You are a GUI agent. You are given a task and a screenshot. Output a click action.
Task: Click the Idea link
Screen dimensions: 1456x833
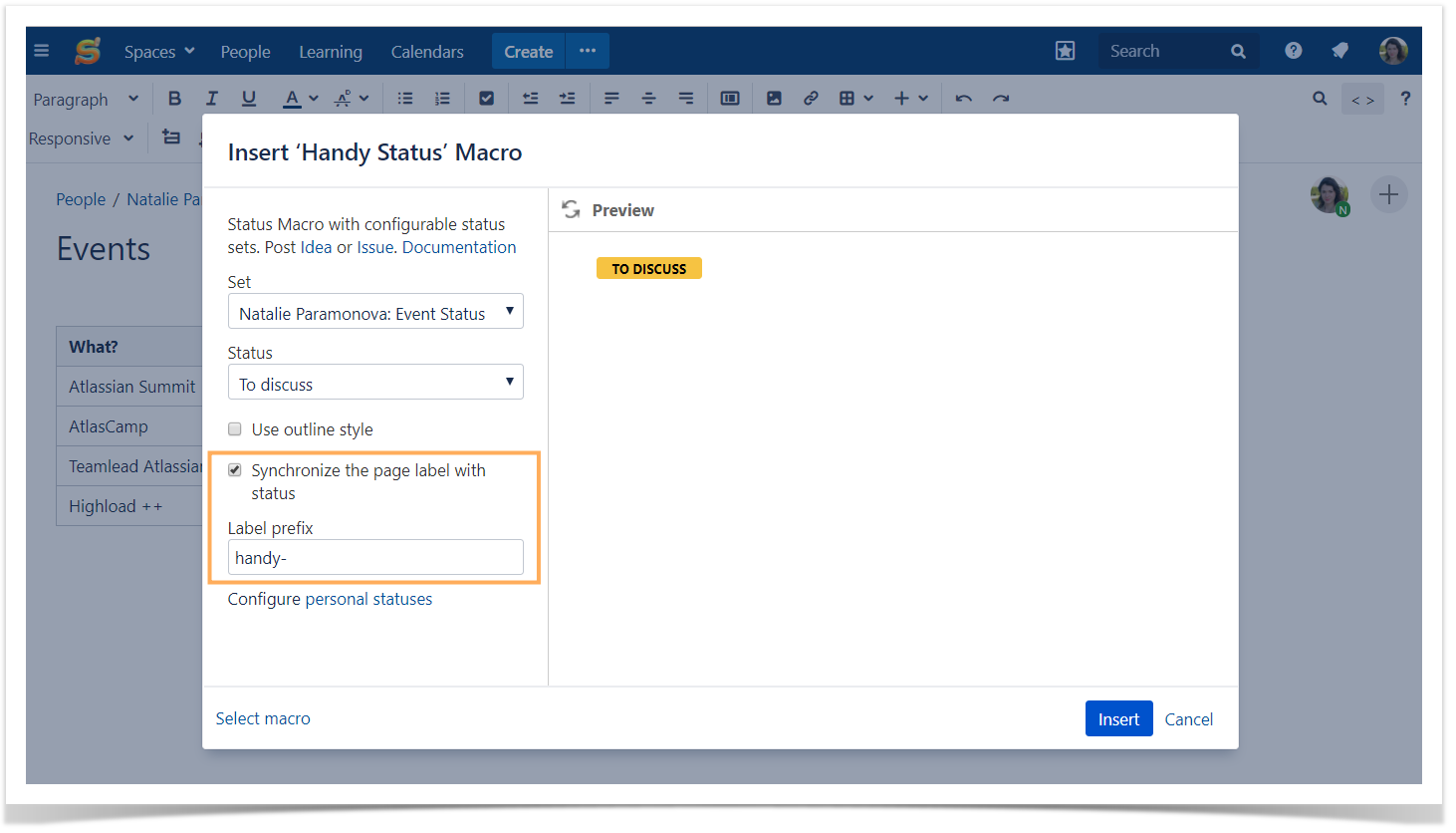316,247
